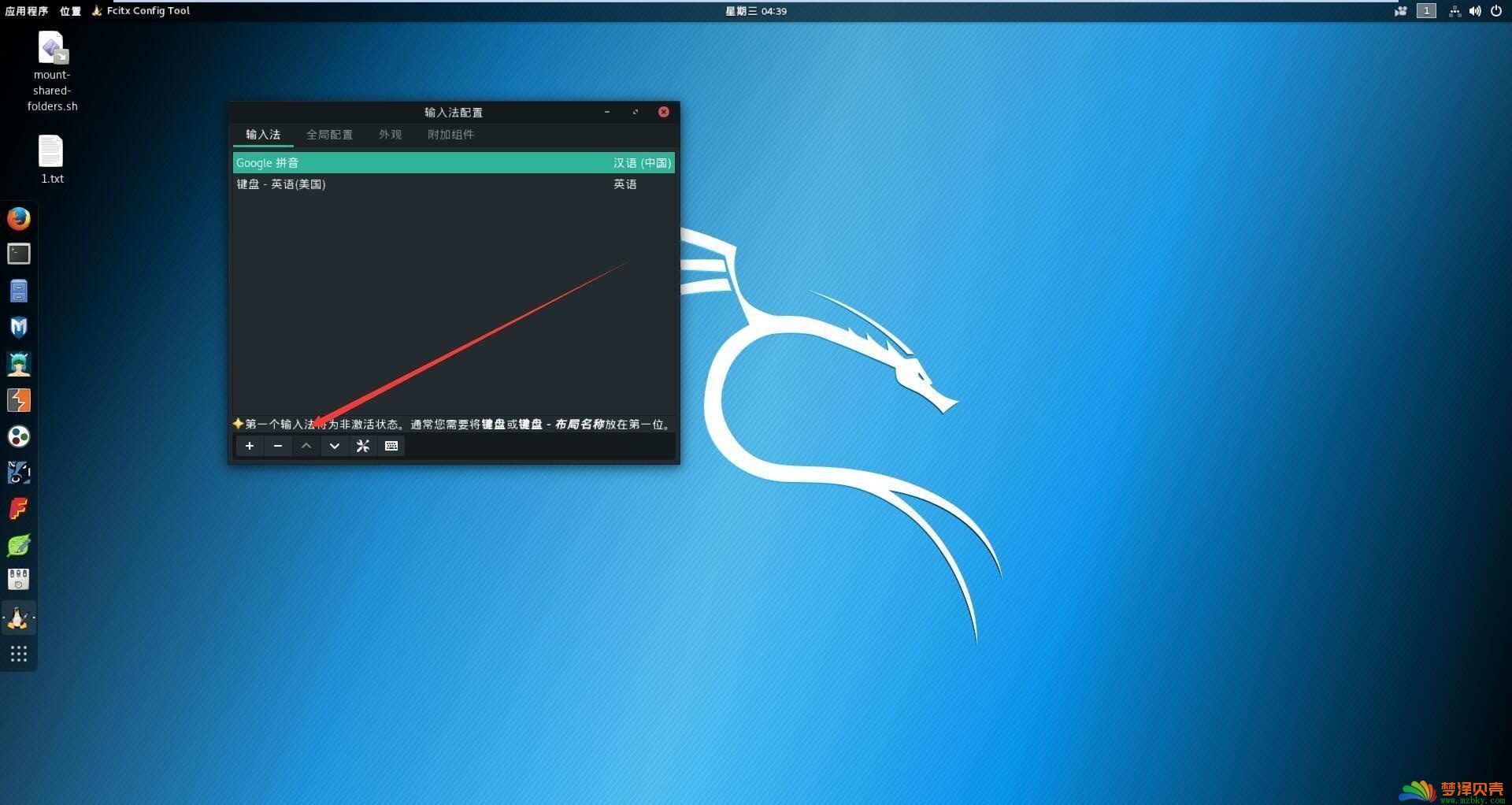Move selected input method up

(x=306, y=446)
